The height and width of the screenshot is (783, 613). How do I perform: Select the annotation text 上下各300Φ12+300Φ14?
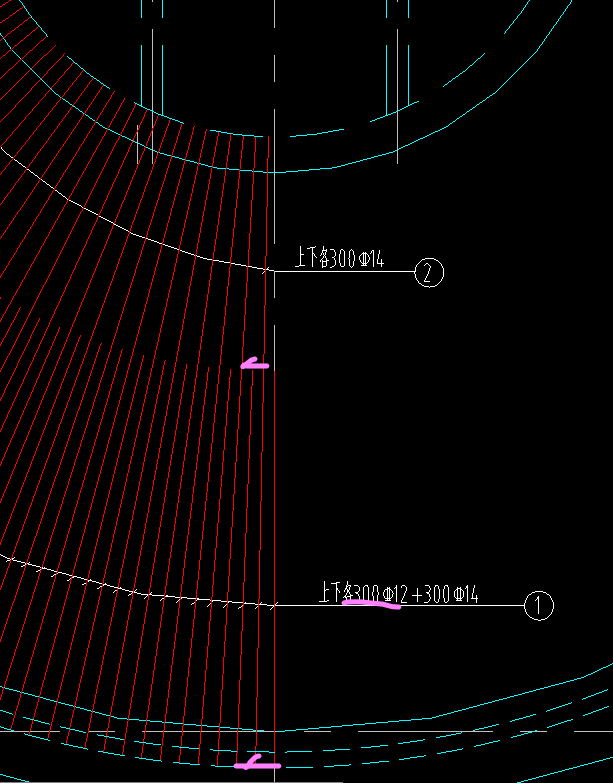[x=399, y=593]
